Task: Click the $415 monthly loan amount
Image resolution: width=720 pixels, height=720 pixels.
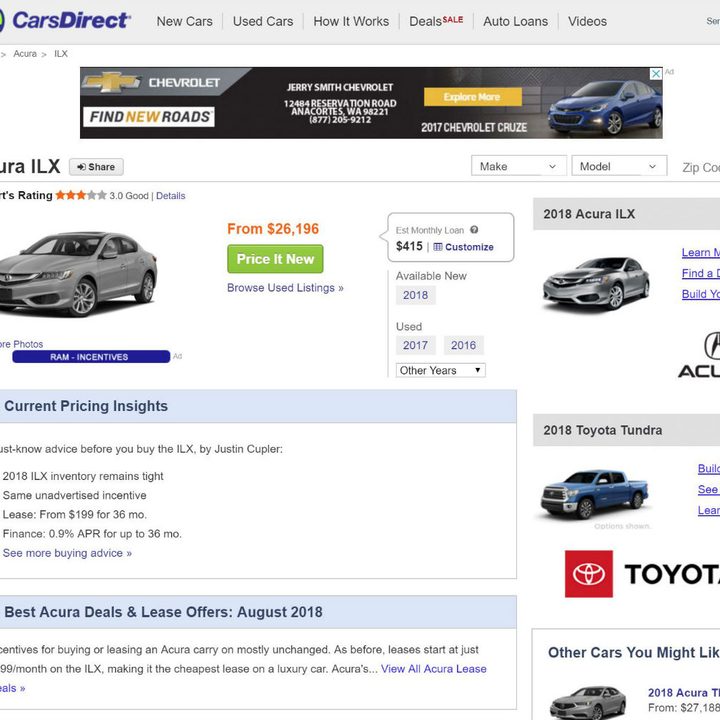Action: point(409,246)
